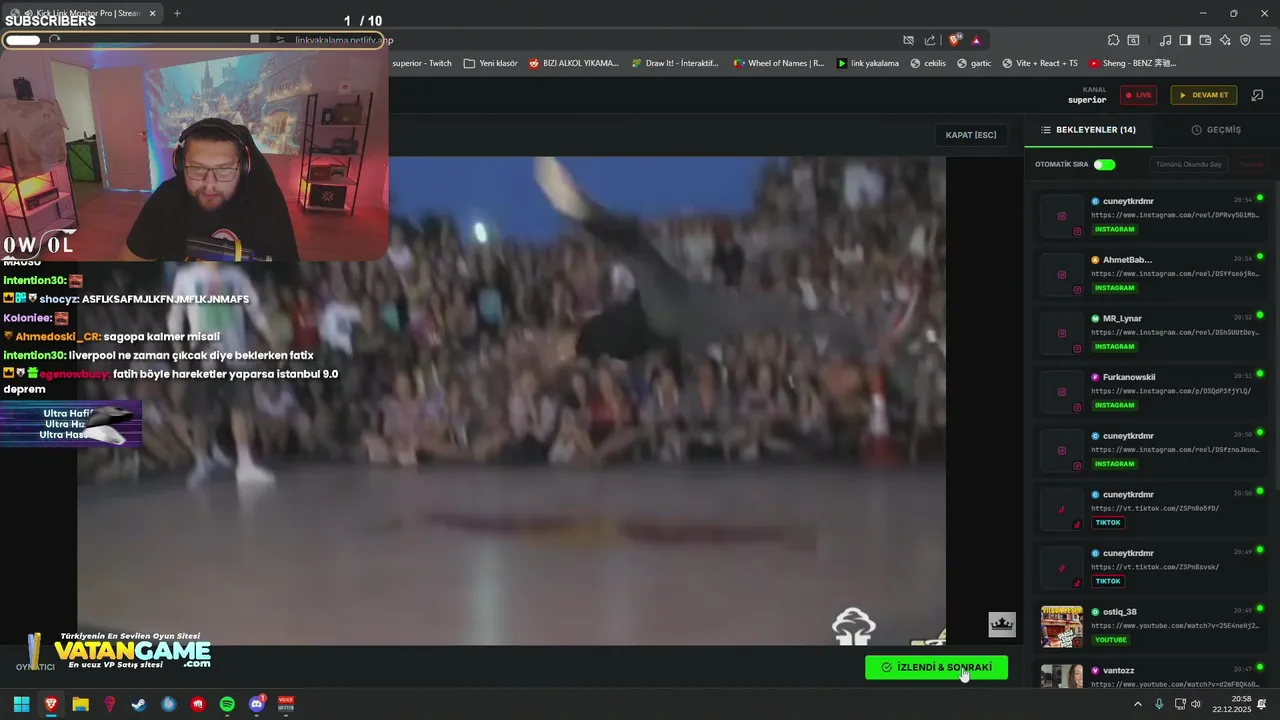Click the vantozz video thumbnail
This screenshot has width=1280, height=720.
[x=1062, y=676]
